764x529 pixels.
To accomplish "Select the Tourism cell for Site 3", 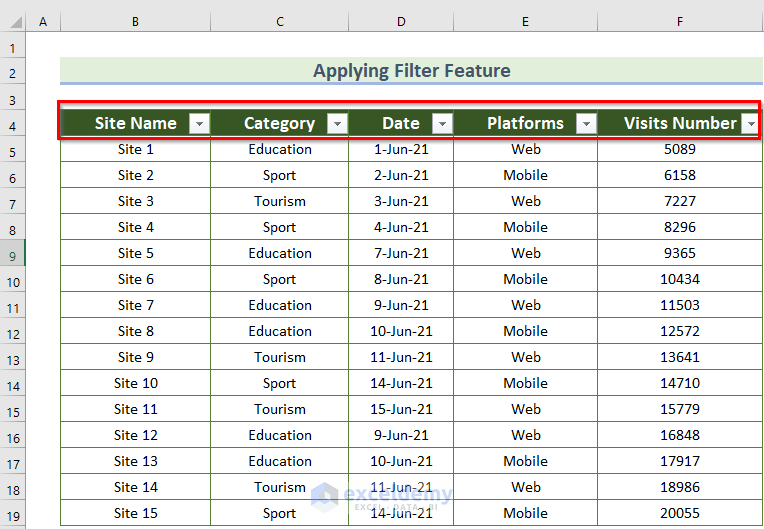I will pyautogui.click(x=280, y=202).
